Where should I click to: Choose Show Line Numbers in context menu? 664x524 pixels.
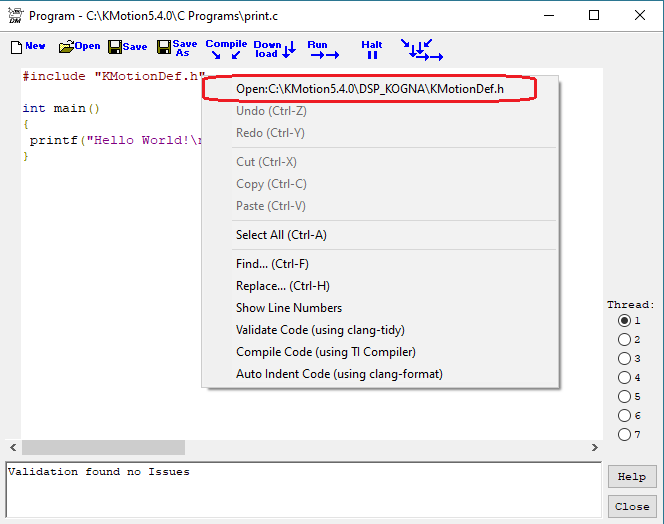click(x=289, y=308)
